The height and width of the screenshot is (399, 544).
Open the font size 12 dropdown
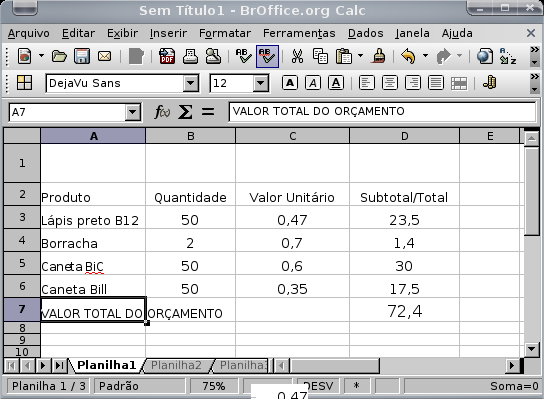point(261,83)
